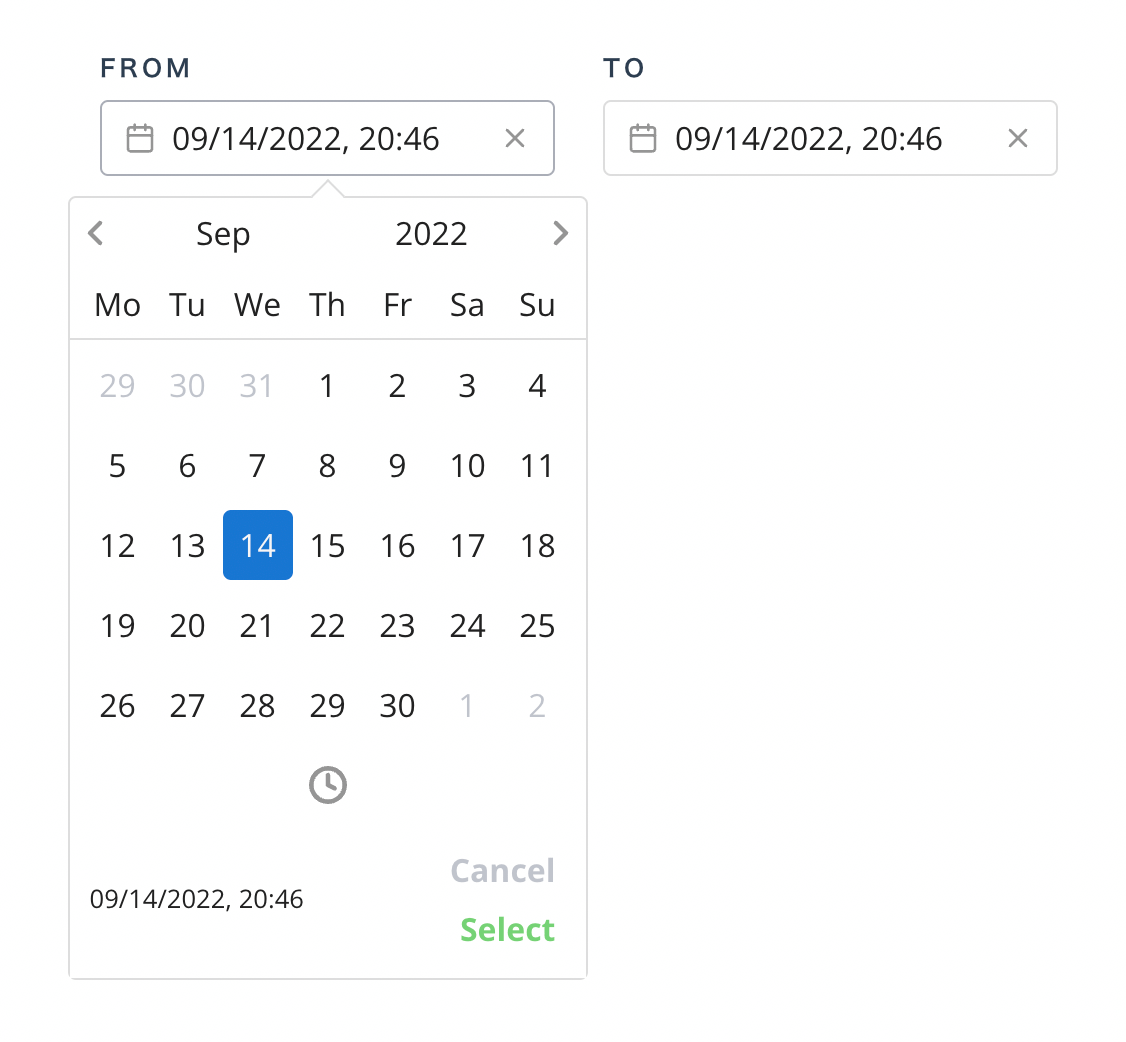Click October 1 to jump to next month
The image size is (1126, 1042).
point(467,705)
